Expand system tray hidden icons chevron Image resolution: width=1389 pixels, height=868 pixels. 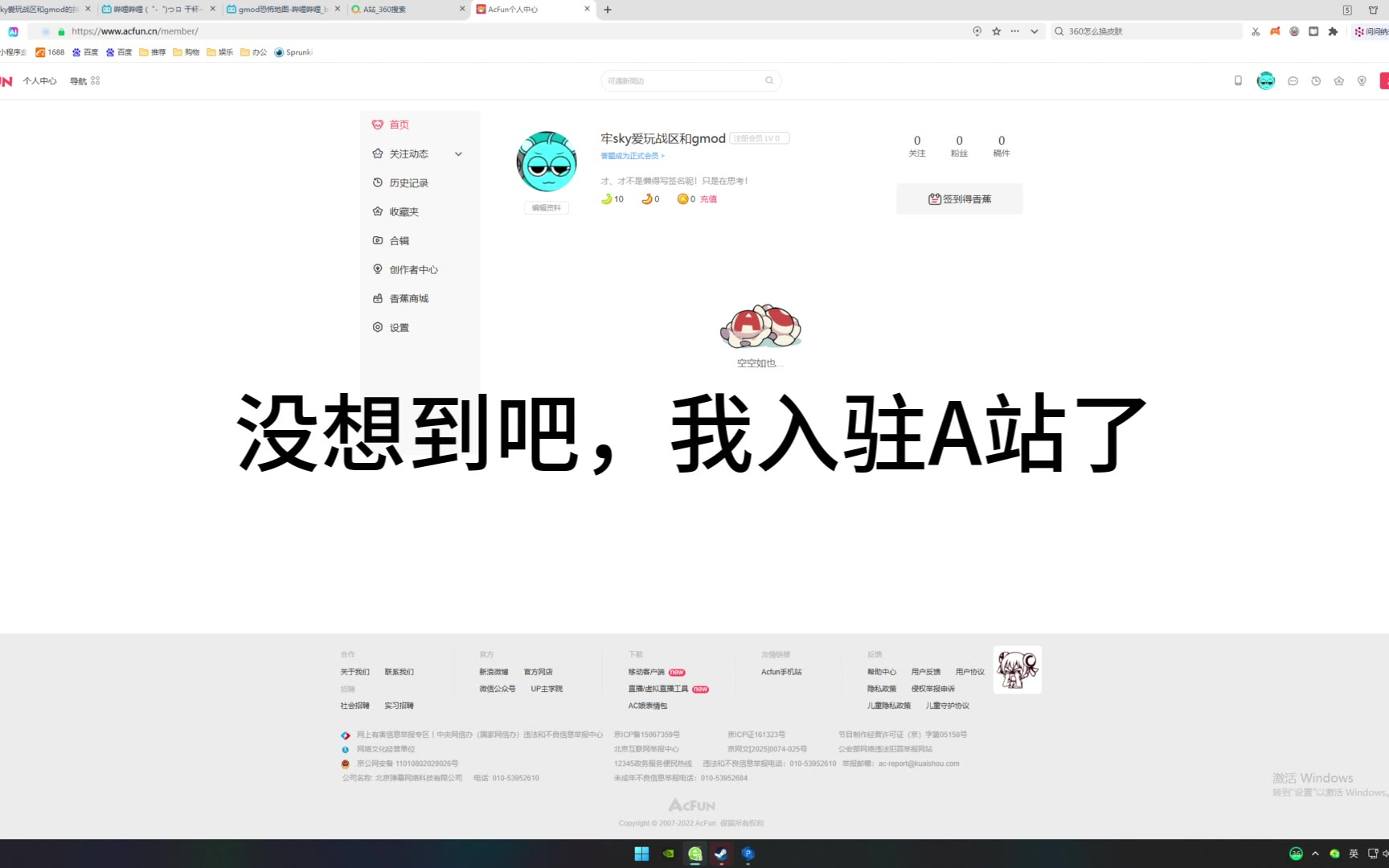point(1315,854)
